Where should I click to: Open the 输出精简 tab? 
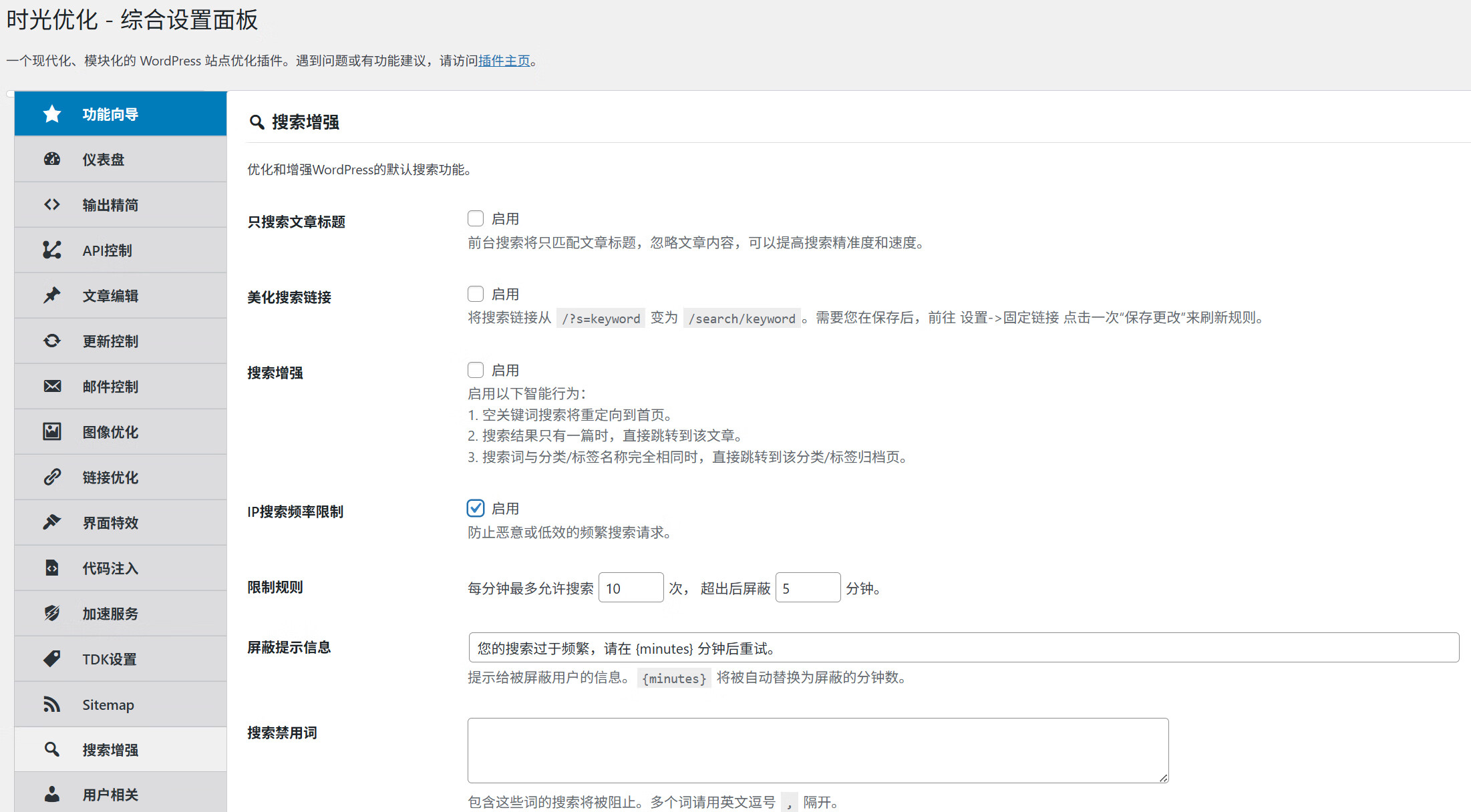coord(120,204)
